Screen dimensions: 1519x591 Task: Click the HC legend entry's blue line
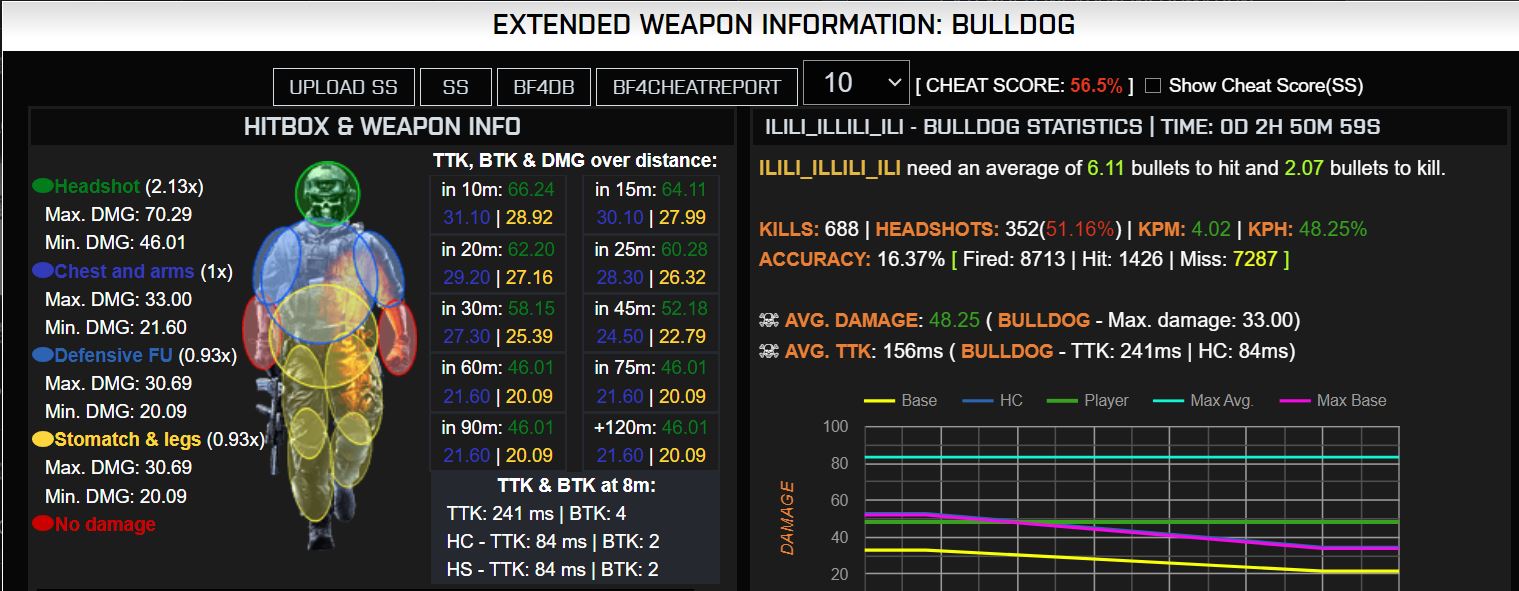click(x=978, y=401)
